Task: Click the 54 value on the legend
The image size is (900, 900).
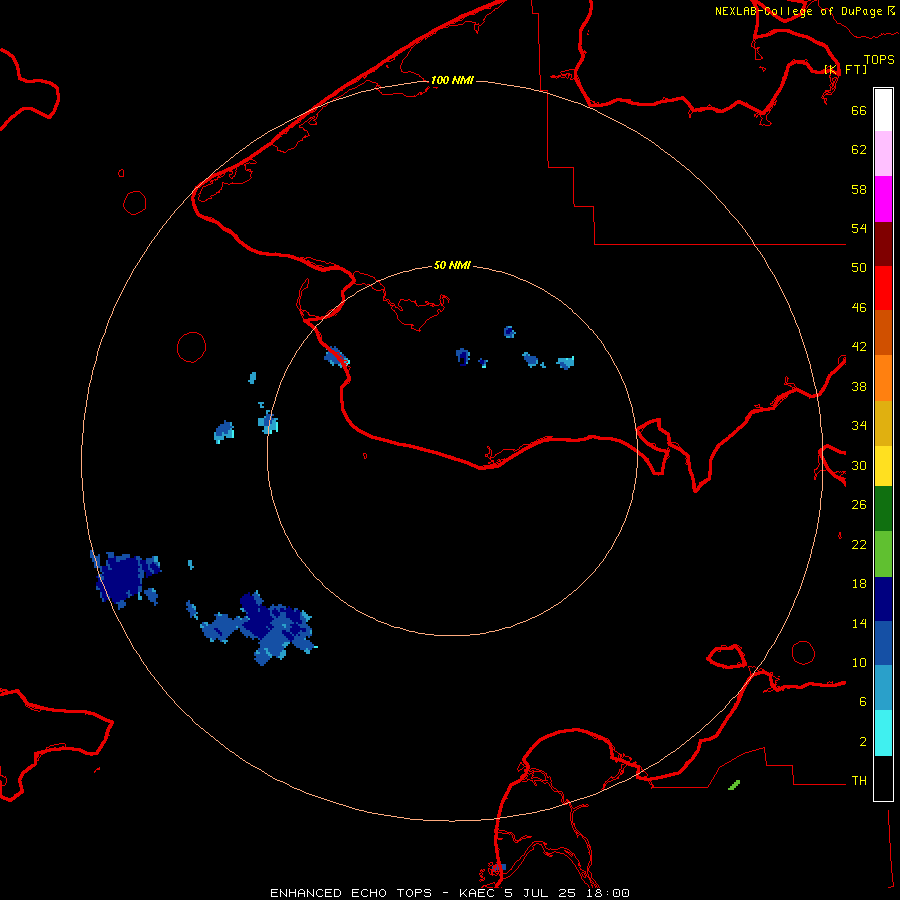Action: [x=859, y=228]
